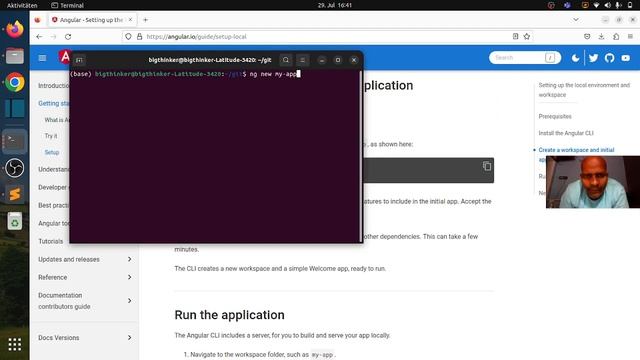Open the Firefox extensions icon

coord(616,36)
